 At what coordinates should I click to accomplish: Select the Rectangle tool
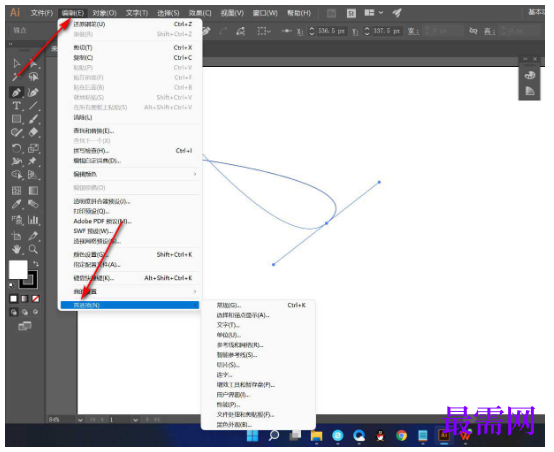(16, 119)
